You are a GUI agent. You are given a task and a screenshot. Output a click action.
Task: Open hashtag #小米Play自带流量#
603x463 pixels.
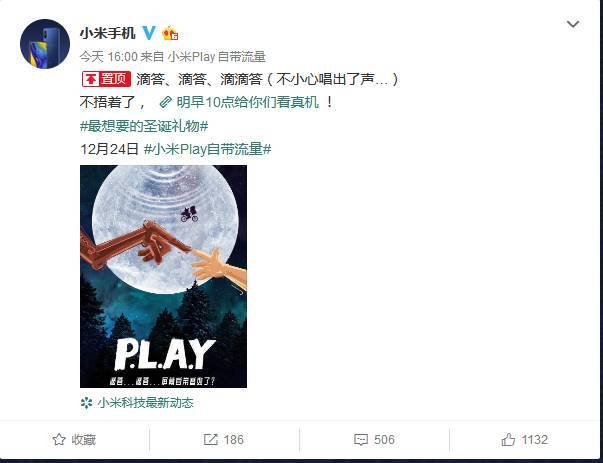208,149
